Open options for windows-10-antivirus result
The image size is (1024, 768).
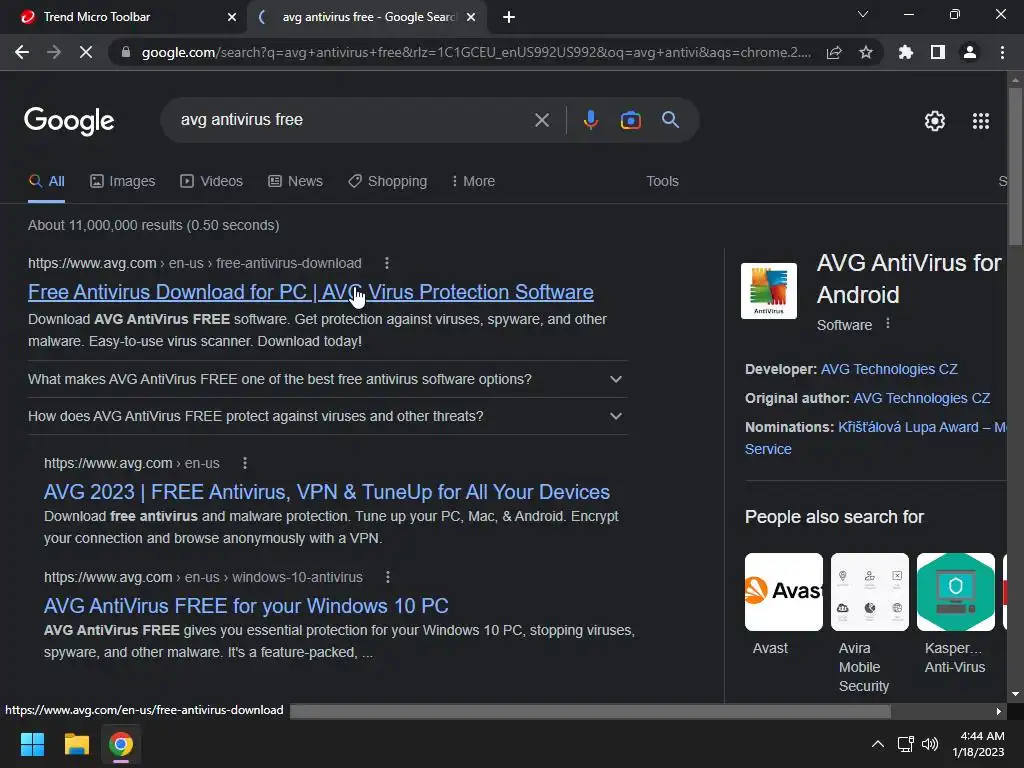coord(388,577)
